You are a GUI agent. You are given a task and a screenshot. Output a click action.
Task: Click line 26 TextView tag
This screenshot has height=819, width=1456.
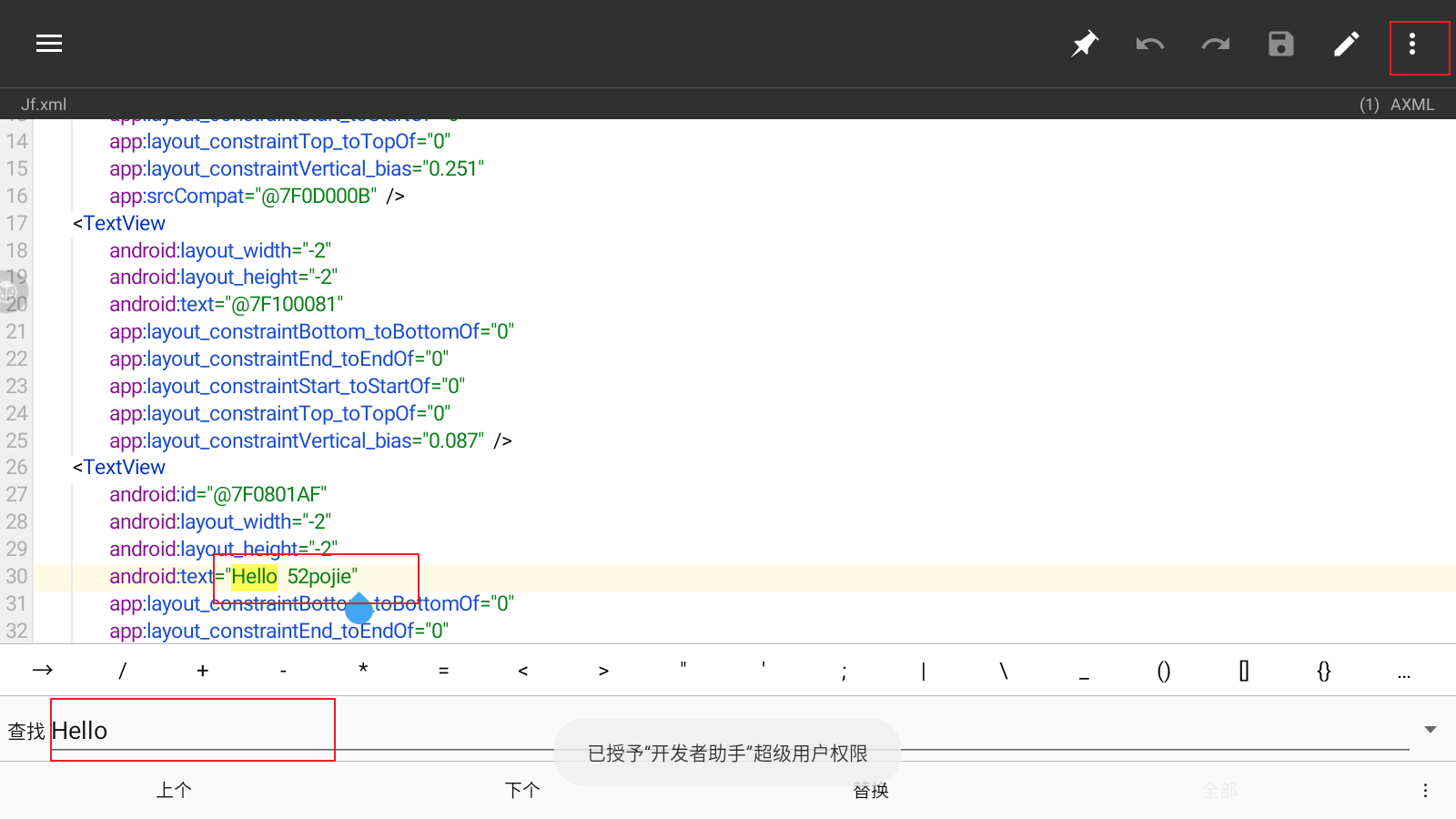(119, 468)
